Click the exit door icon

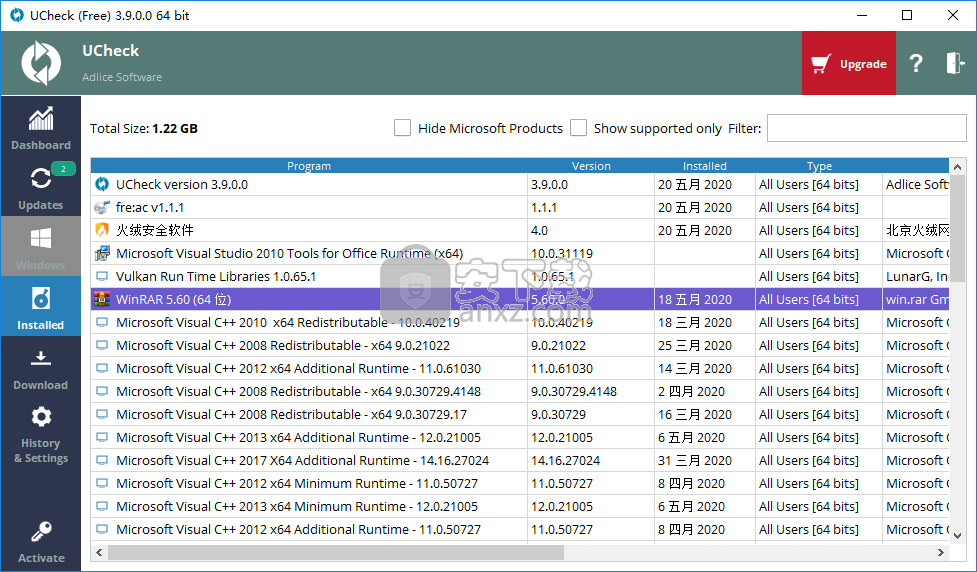[x=955, y=63]
